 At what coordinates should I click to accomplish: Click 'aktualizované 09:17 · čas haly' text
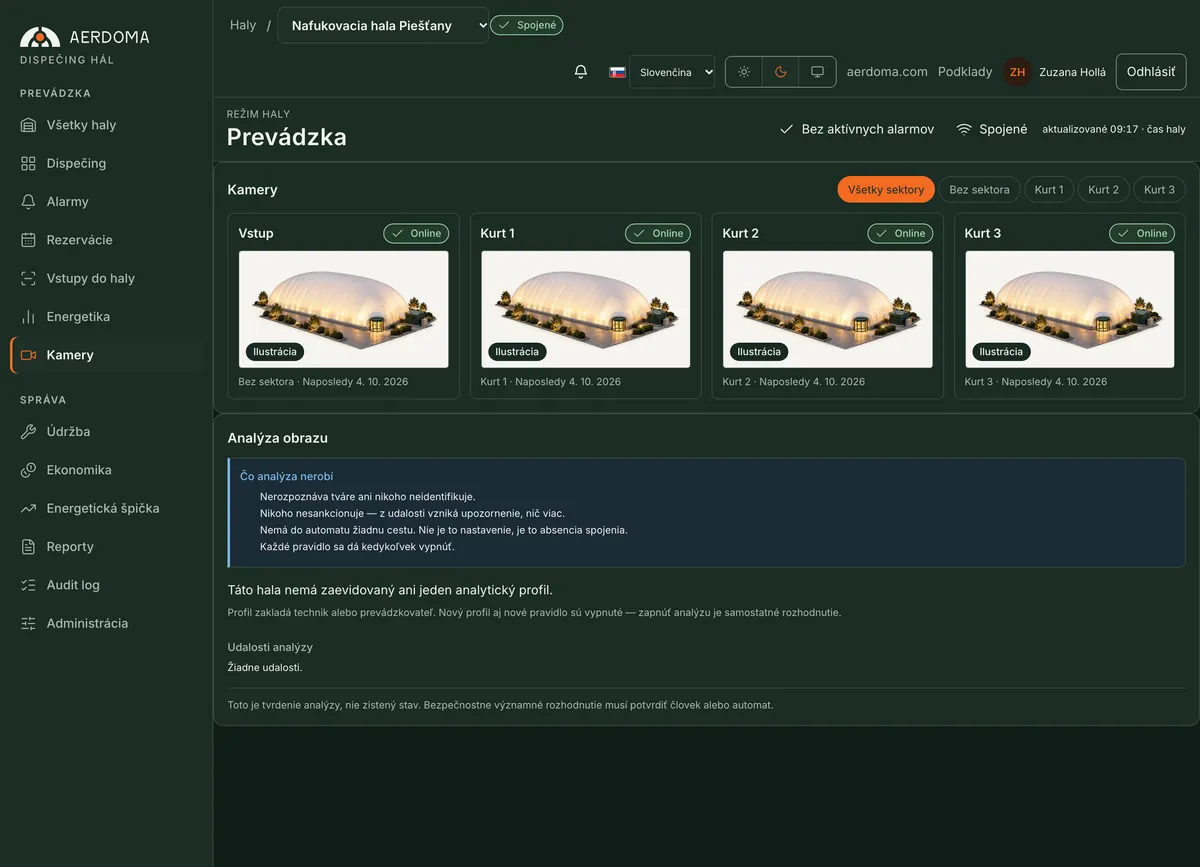click(1114, 129)
